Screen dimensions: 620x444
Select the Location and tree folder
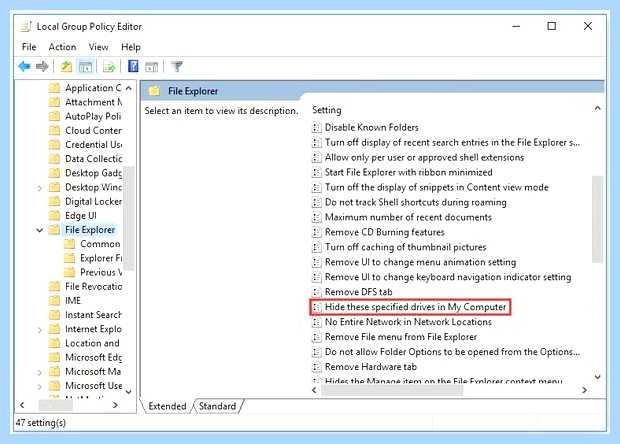click(92, 343)
